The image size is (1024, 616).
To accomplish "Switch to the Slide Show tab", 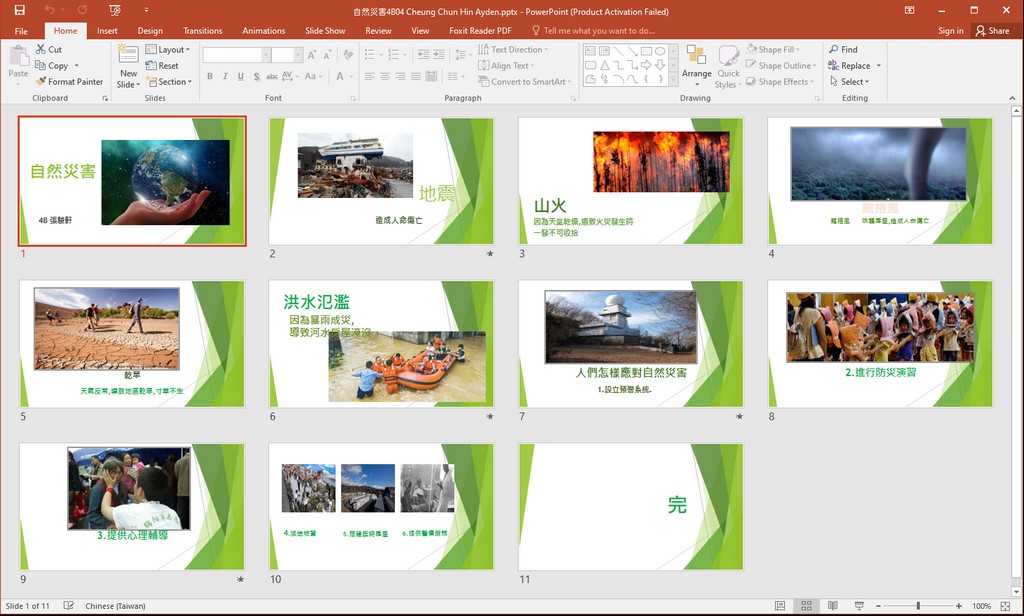I will 325,31.
